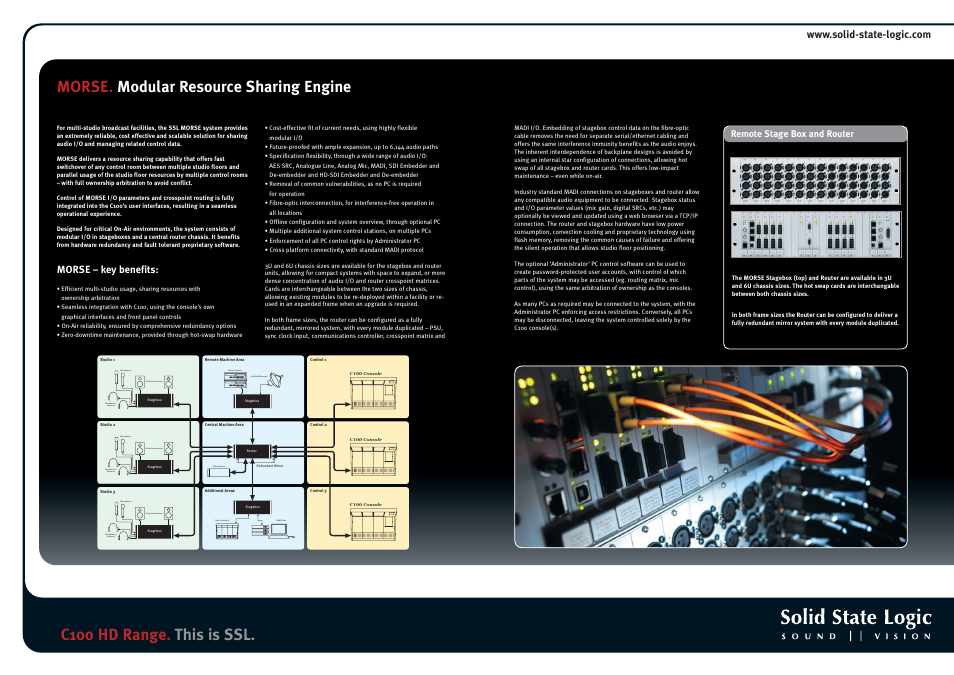Screen dimensions: 954x675
Task: Click the Stagebox box in Studio 1
Action: (x=155, y=400)
